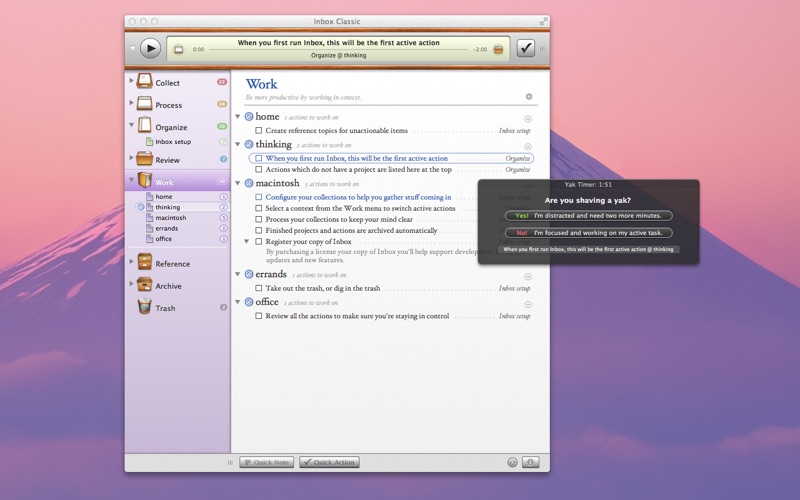Viewport: 800px width, 500px height.
Task: Click the timer progress line between 0:00 and -2:00
Action: pos(338,49)
